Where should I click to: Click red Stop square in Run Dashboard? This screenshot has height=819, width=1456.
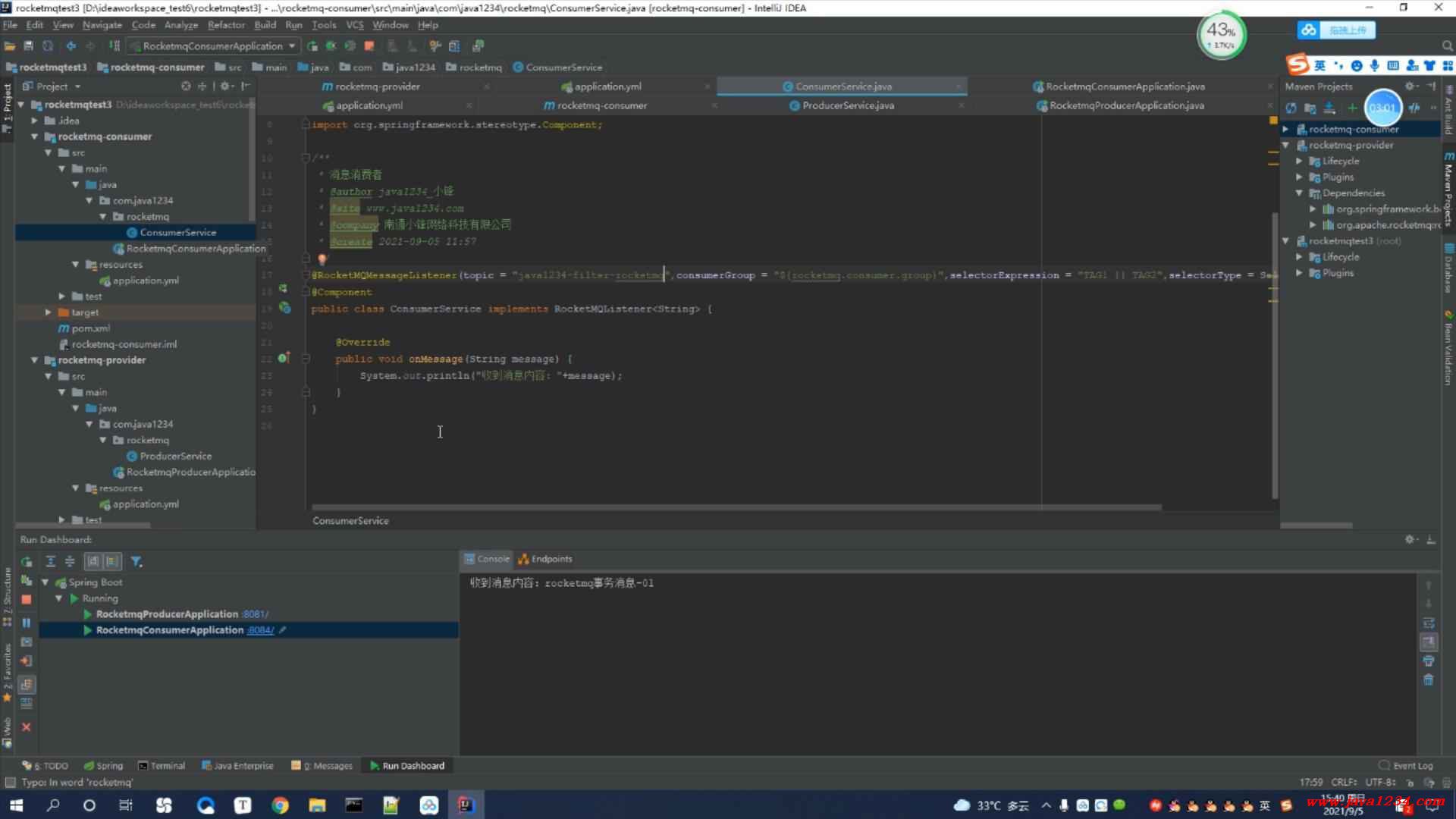point(27,599)
